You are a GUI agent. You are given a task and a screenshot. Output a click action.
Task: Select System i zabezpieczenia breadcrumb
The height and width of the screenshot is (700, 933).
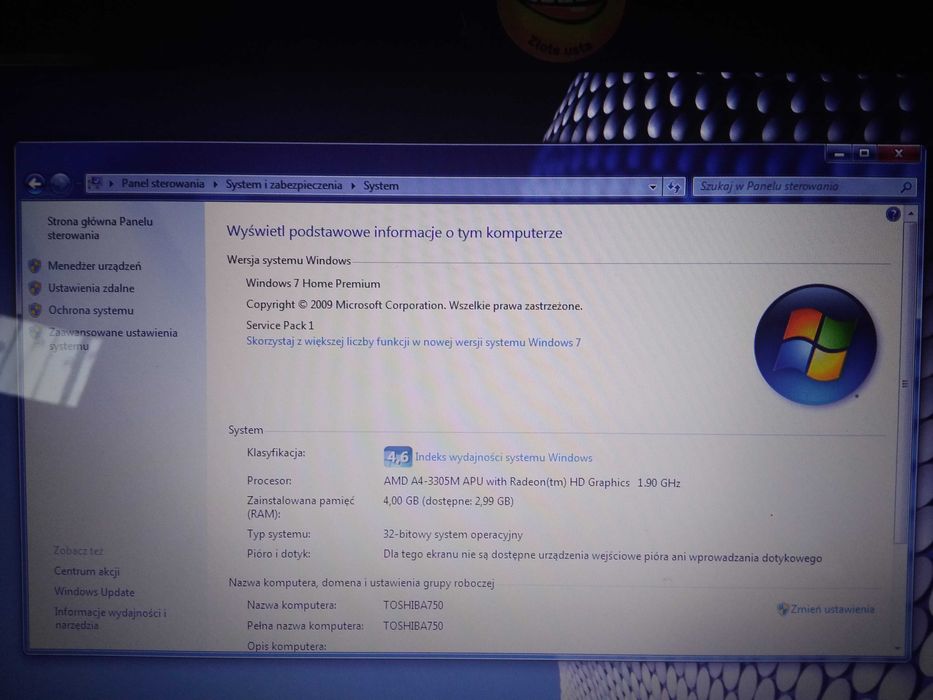pyautogui.click(x=283, y=185)
